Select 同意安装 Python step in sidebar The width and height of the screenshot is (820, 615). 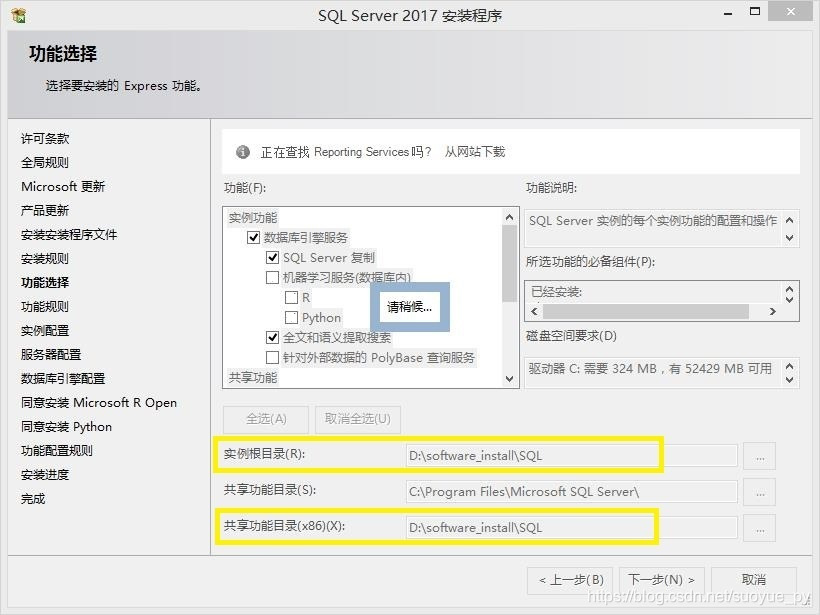click(66, 427)
